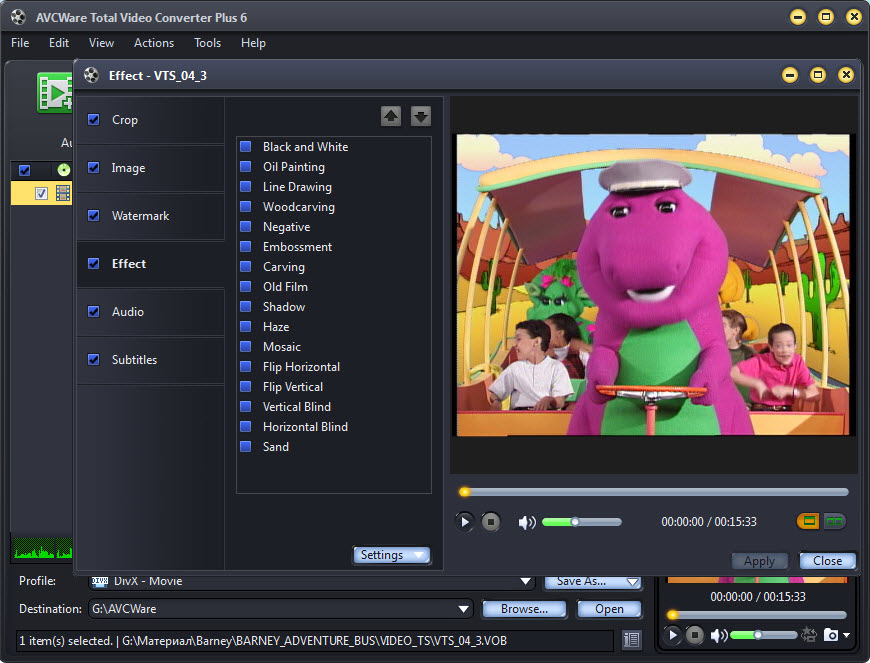
Task: Open the Actions menu
Action: [x=153, y=43]
